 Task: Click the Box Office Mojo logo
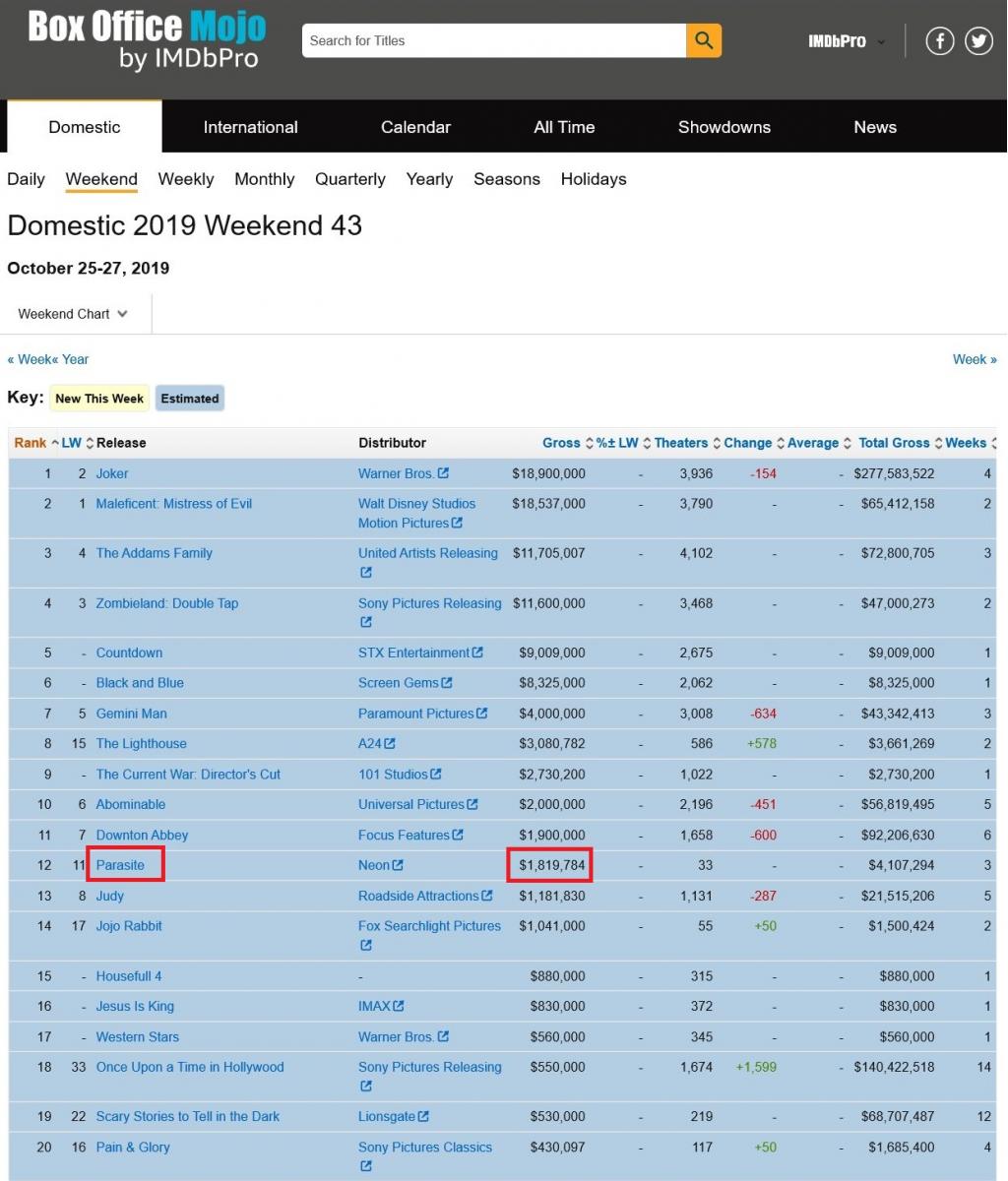[147, 40]
